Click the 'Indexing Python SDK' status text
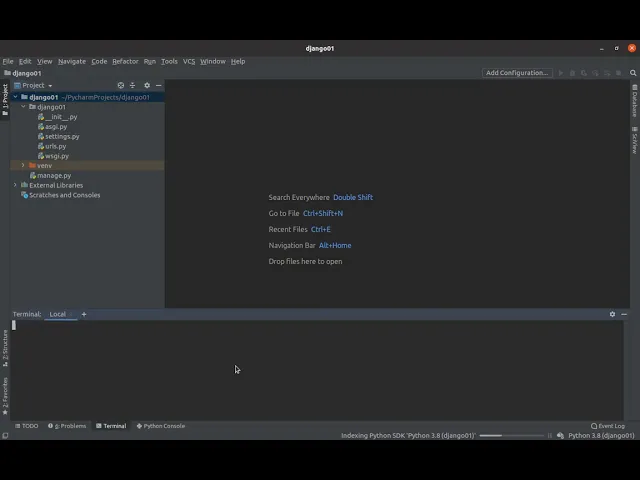The height and width of the screenshot is (480, 640). tap(409, 436)
